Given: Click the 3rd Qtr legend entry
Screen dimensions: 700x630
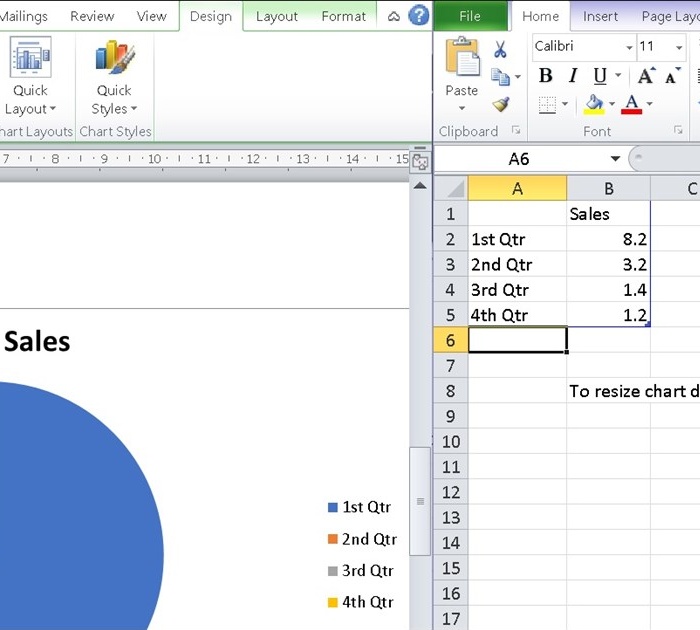Looking at the screenshot, I should 361,571.
